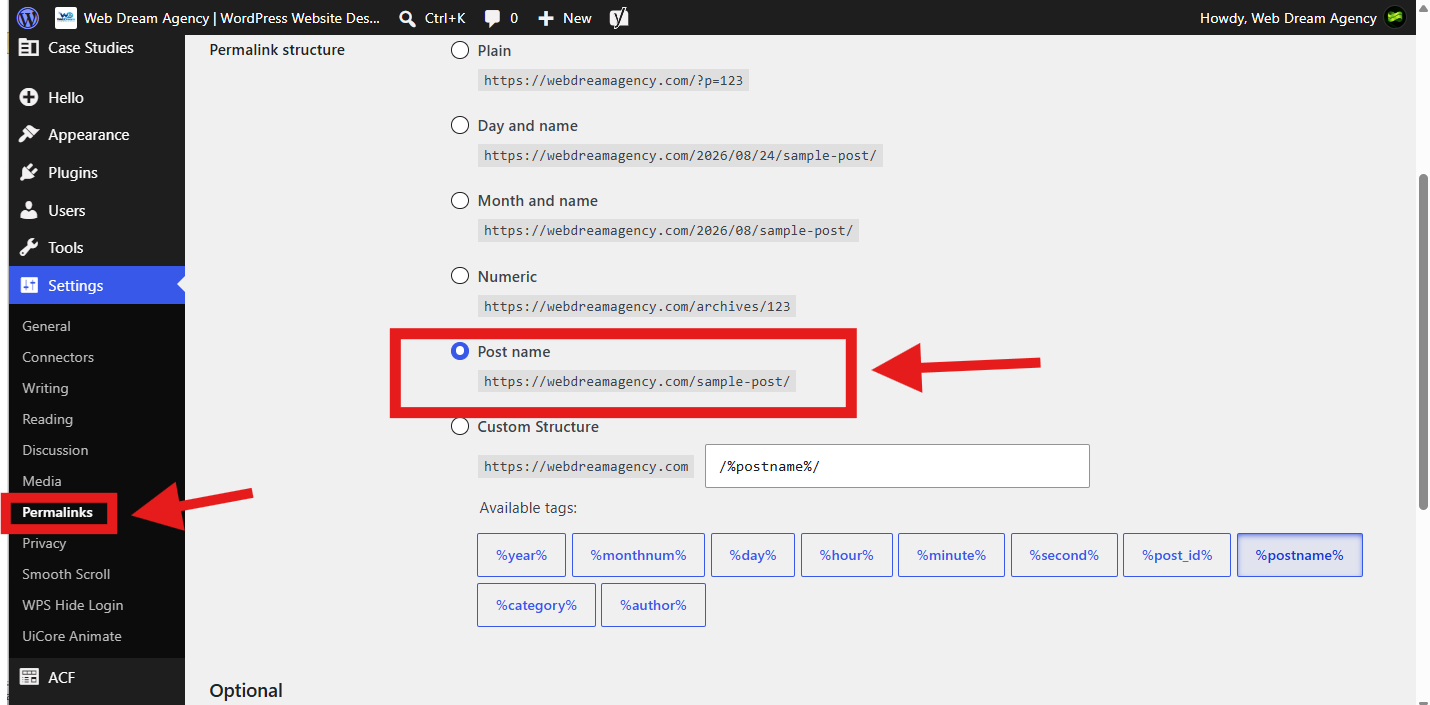Insert the %hour% tag

[x=846, y=555]
